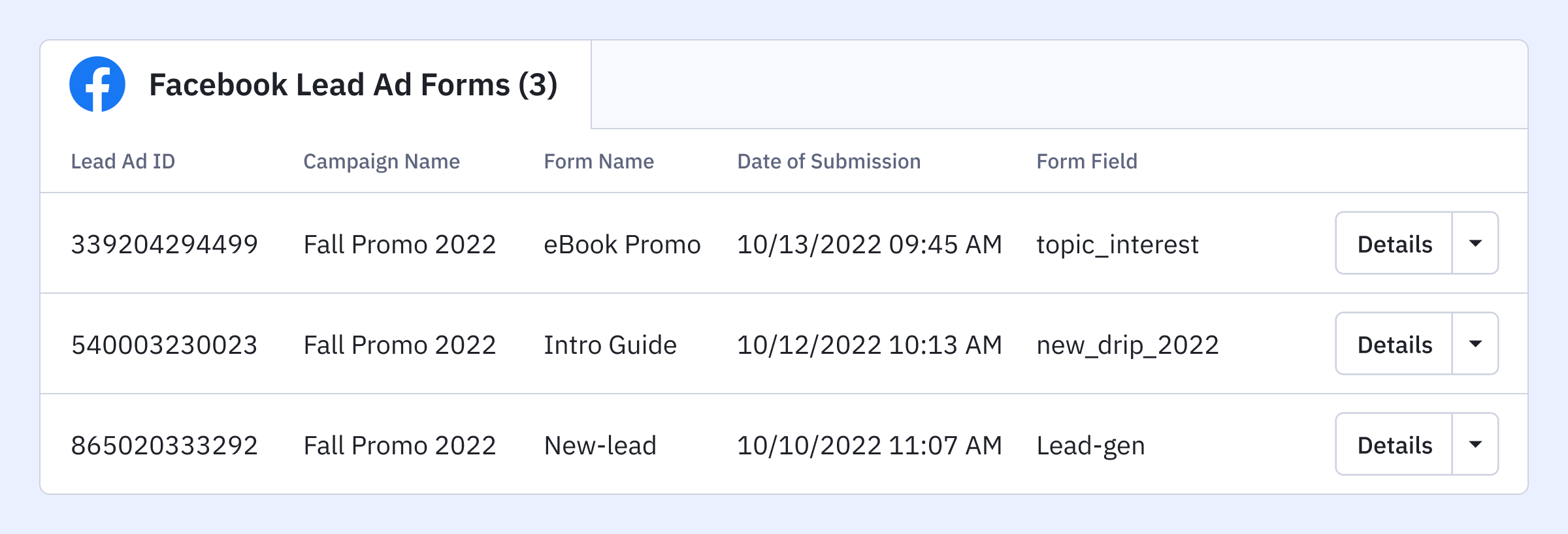Click the 10/13/2022 09:45 AM submission date
The width and height of the screenshot is (1568, 534).
[869, 244]
